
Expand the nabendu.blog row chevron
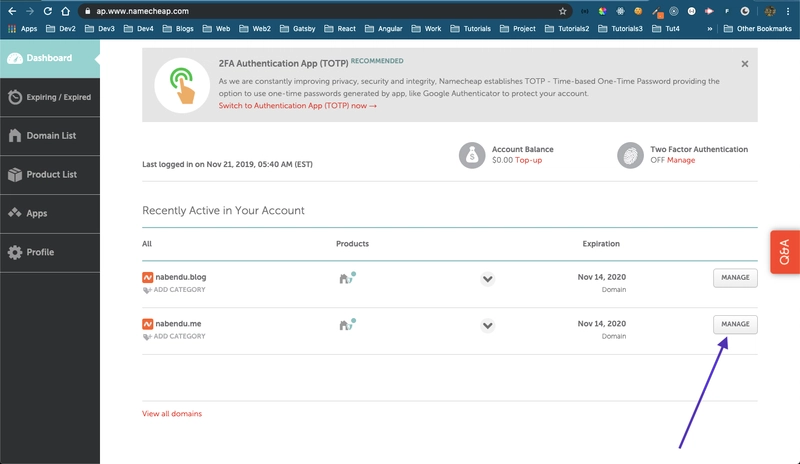click(487, 279)
